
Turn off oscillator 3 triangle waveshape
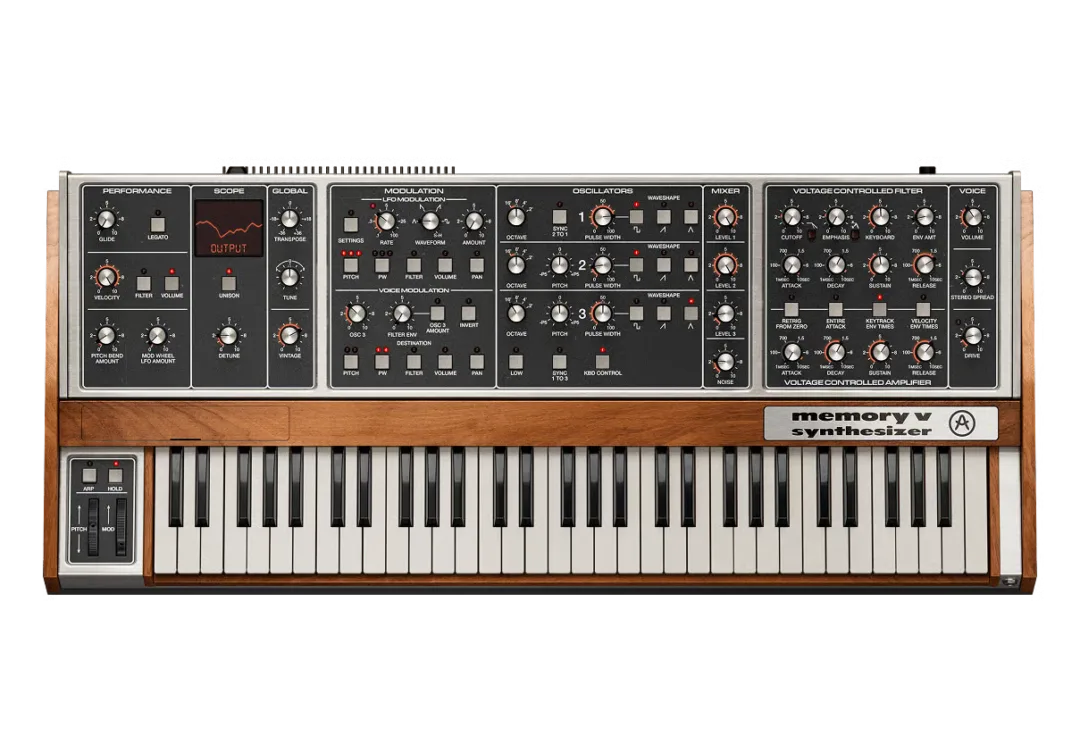pyautogui.click(x=691, y=313)
